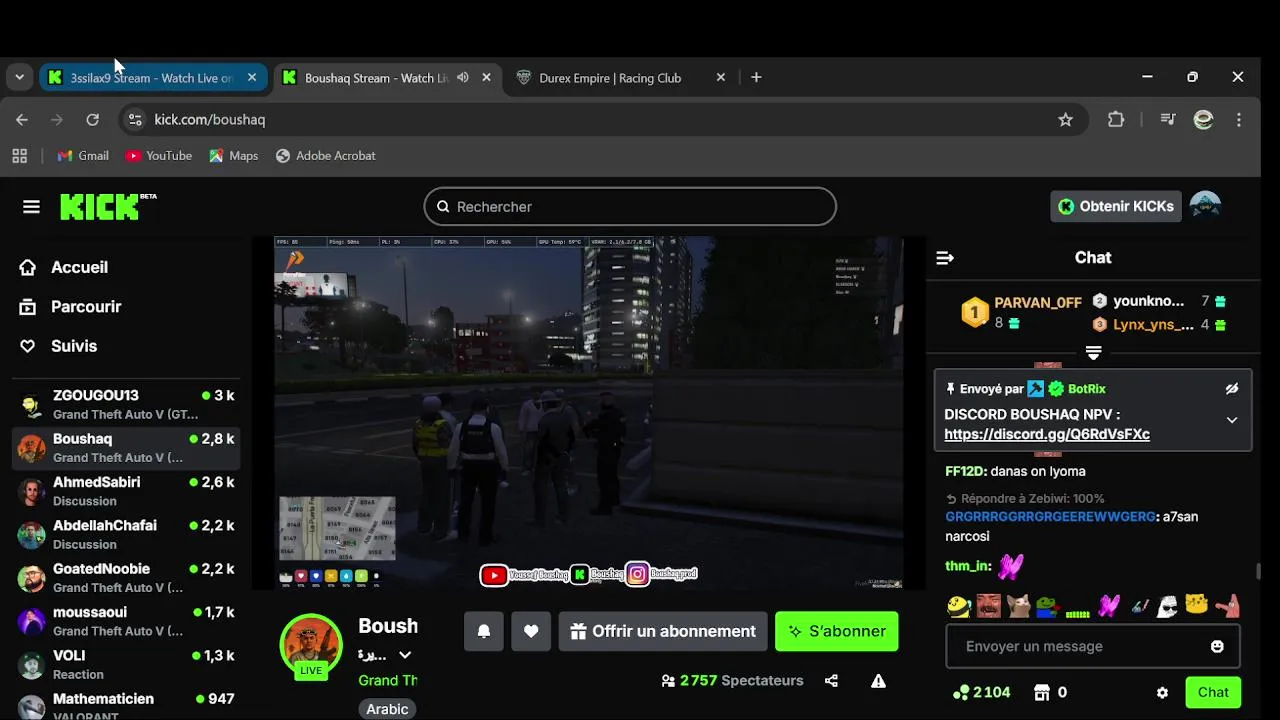Image resolution: width=1280 pixels, height=720 pixels.
Task: Open Mathematicien channel
Action: tap(126, 705)
